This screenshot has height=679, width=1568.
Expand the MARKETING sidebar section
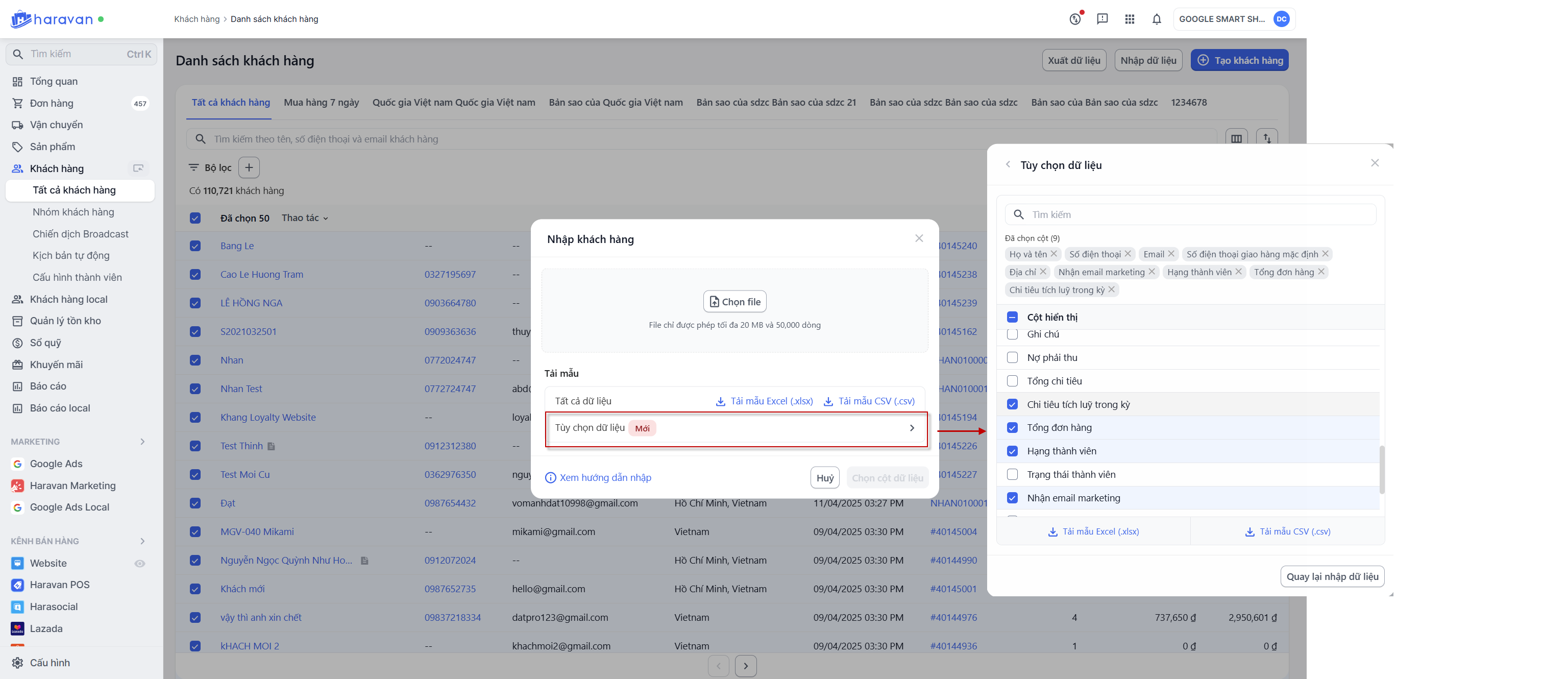(142, 442)
